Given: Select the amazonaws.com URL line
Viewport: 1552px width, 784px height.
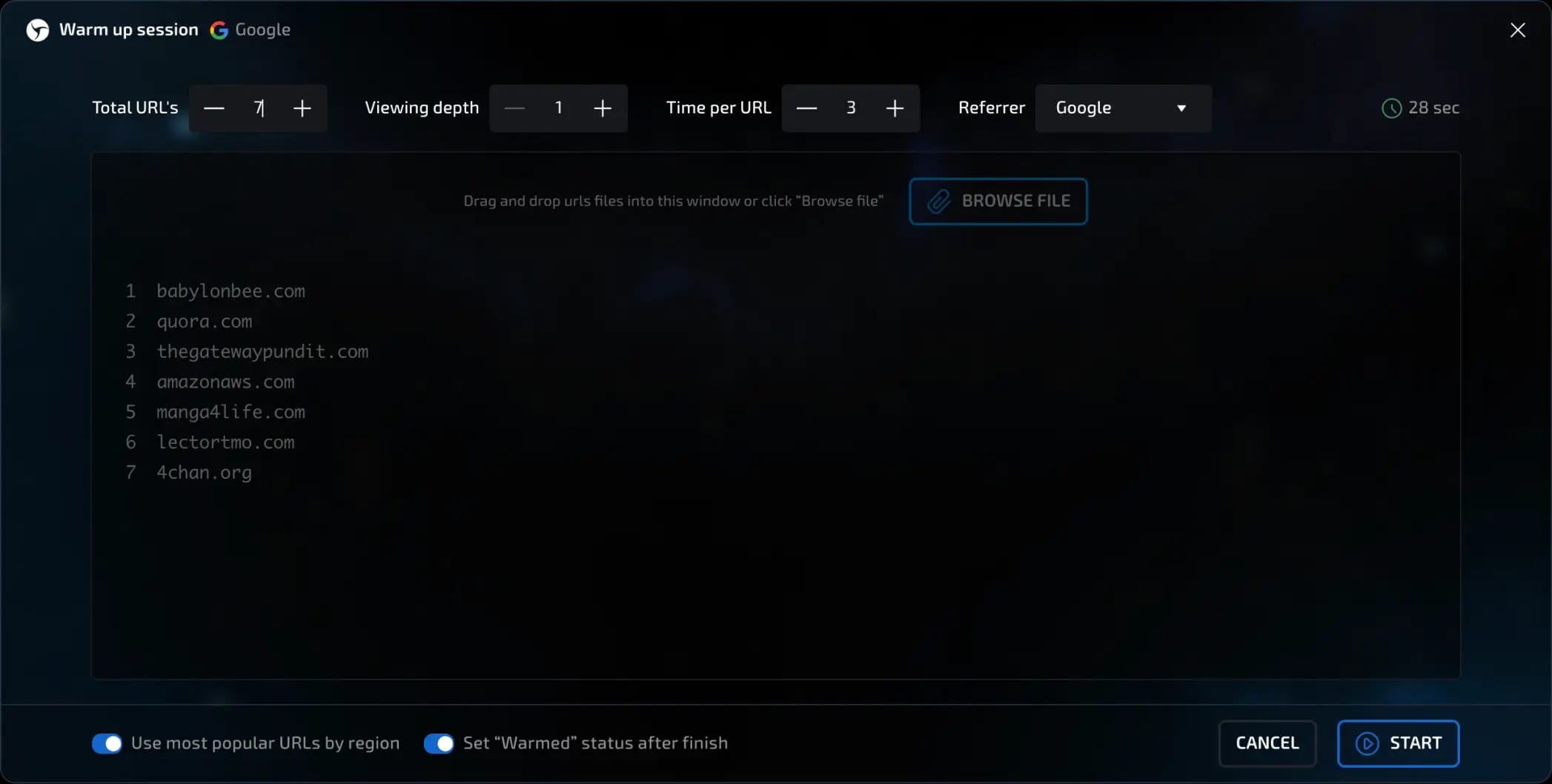Looking at the screenshot, I should pyautogui.click(x=225, y=382).
